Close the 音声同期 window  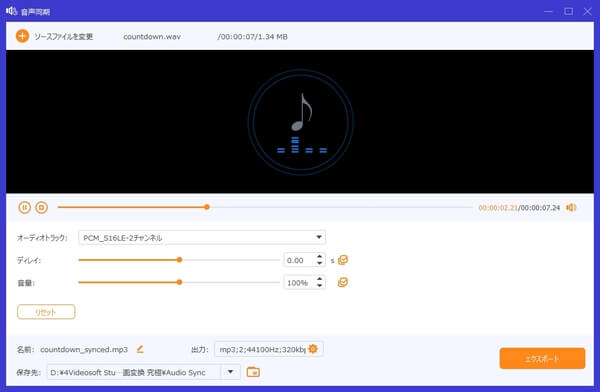pos(588,11)
